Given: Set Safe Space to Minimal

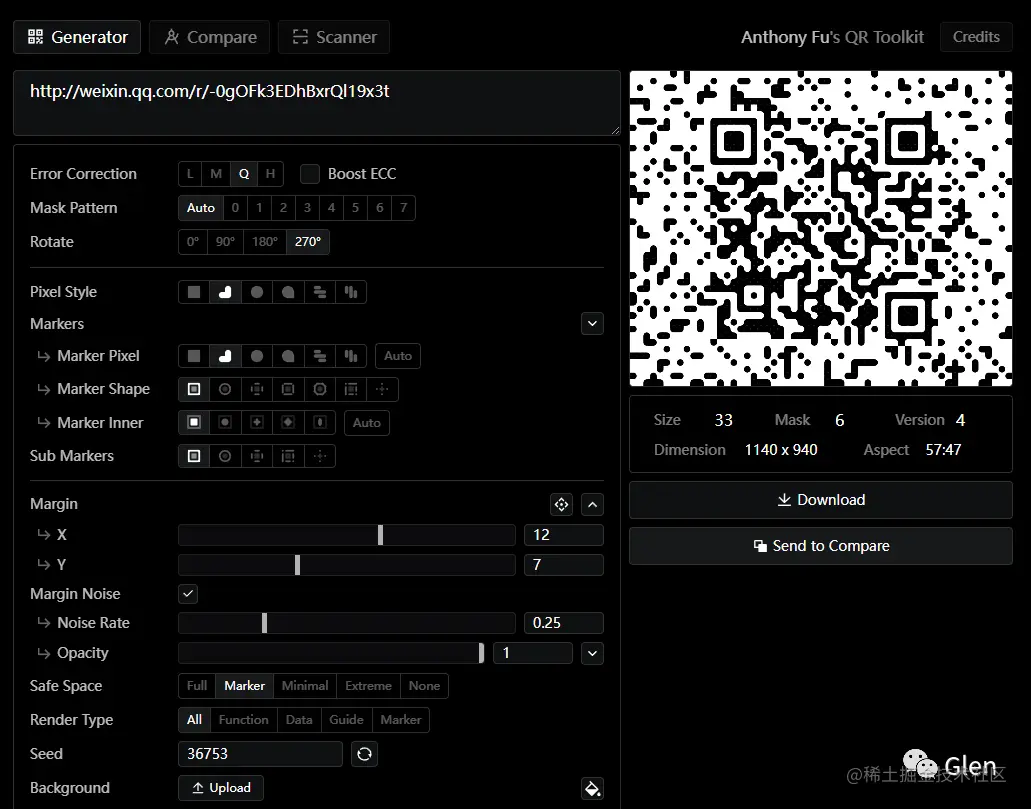Looking at the screenshot, I should 305,686.
